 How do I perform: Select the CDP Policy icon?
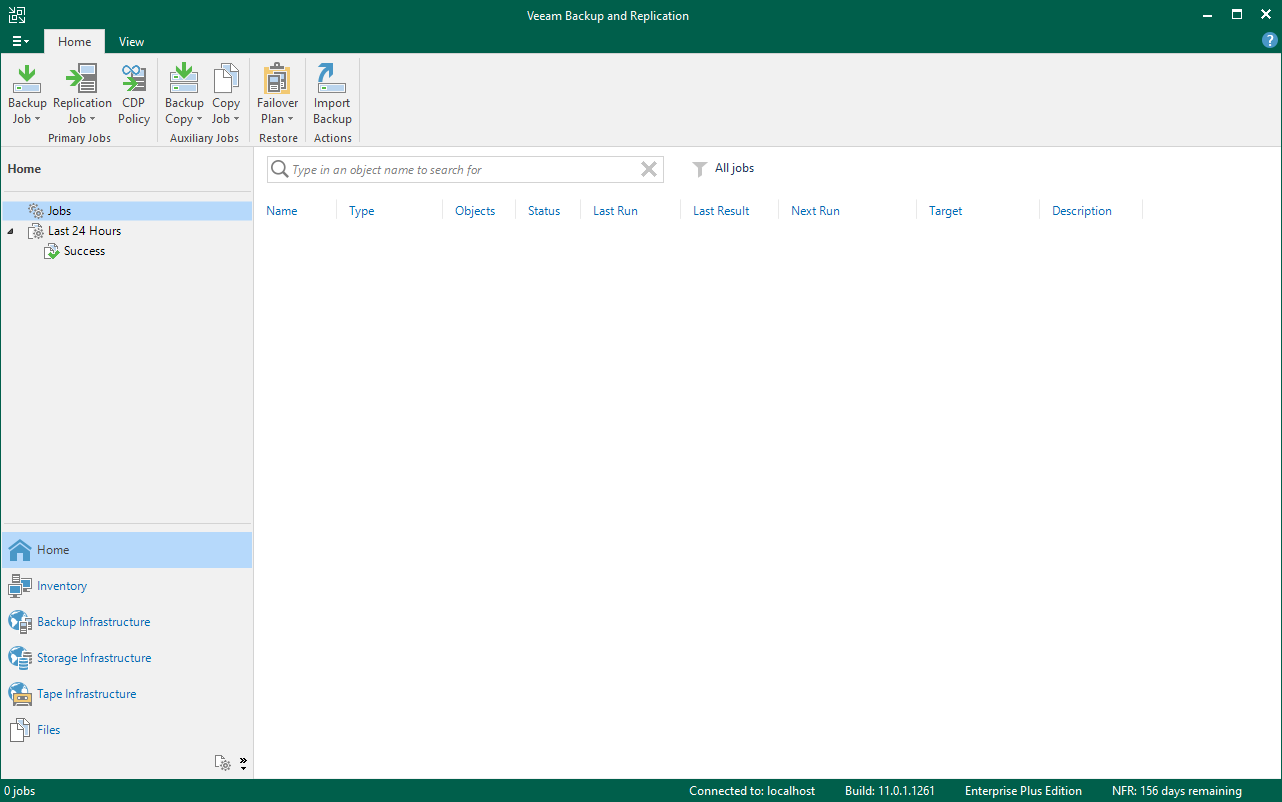click(x=134, y=80)
